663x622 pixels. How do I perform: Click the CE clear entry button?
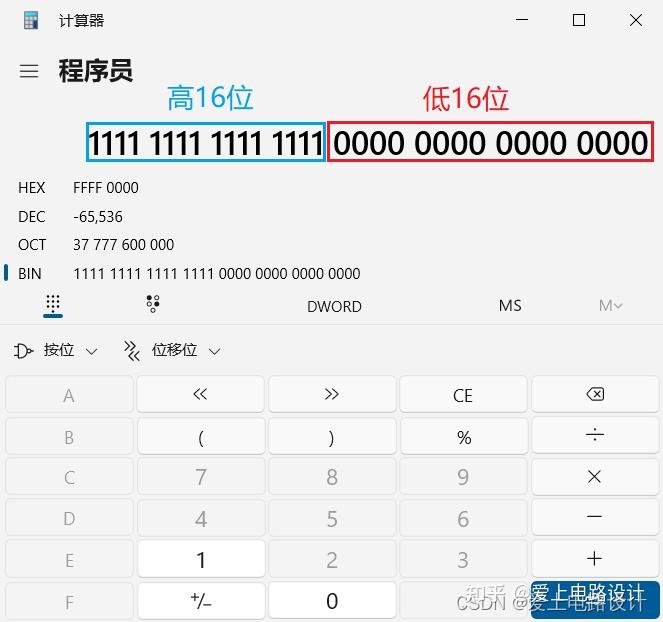click(463, 395)
